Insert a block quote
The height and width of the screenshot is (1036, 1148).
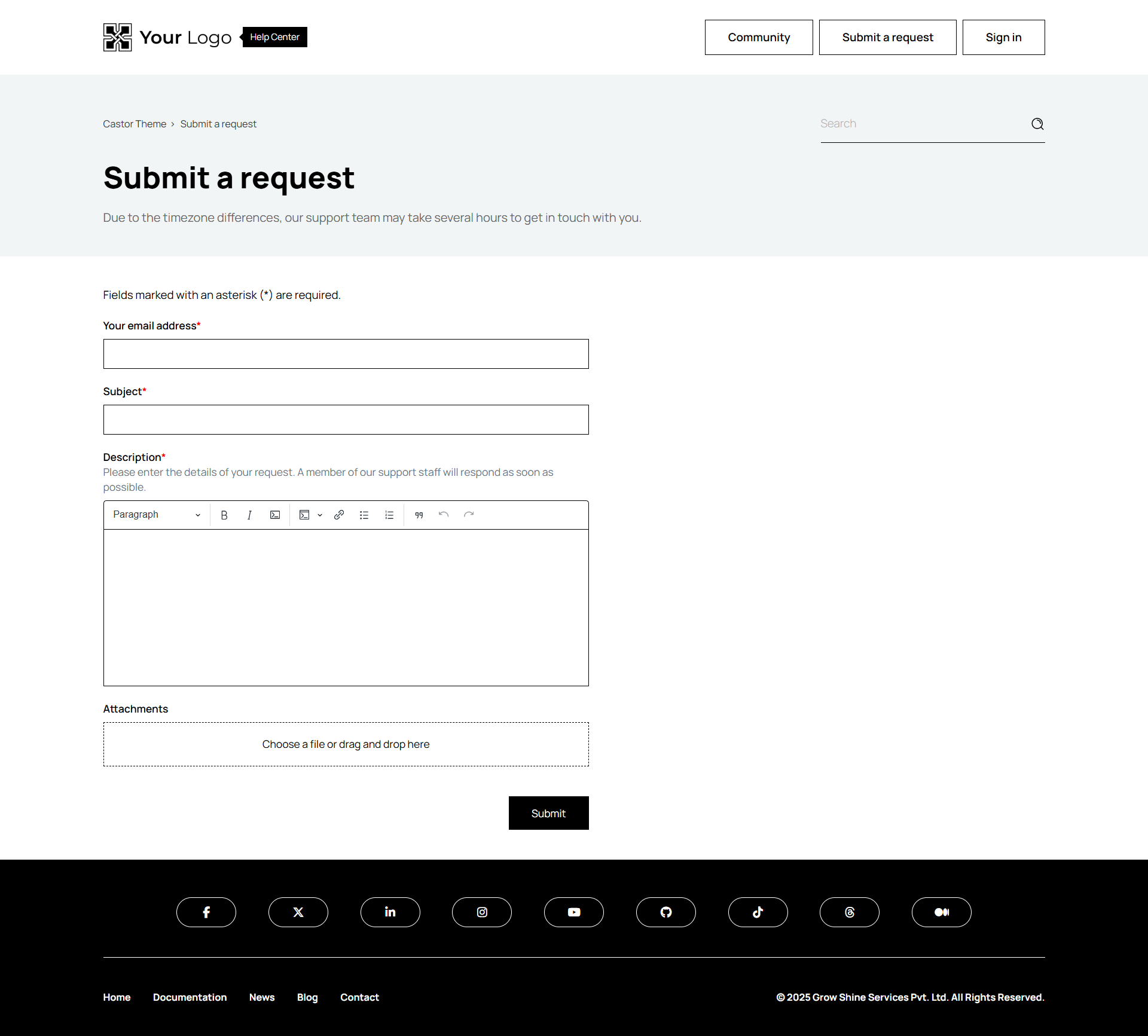pyautogui.click(x=419, y=515)
